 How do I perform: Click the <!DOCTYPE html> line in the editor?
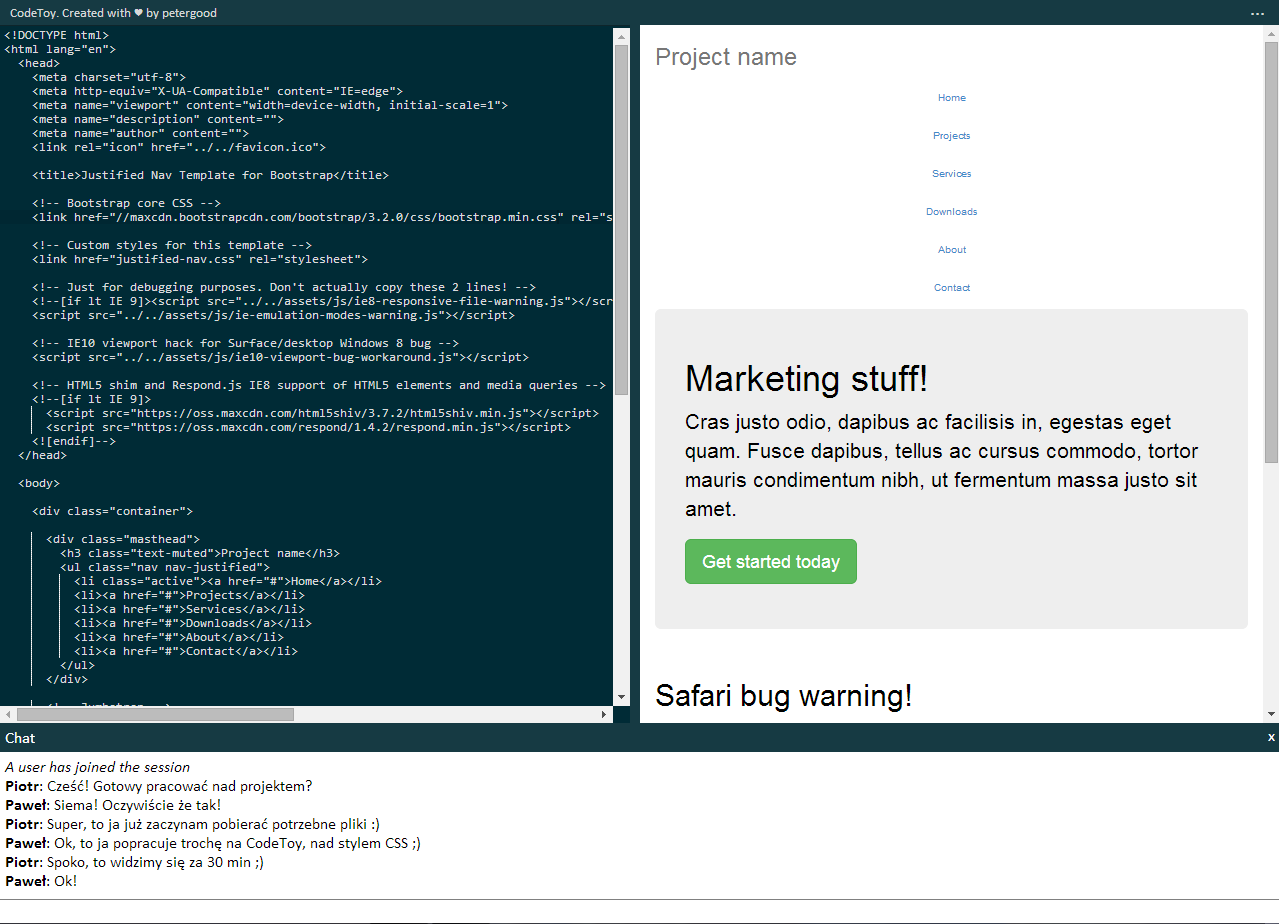pyautogui.click(x=57, y=35)
